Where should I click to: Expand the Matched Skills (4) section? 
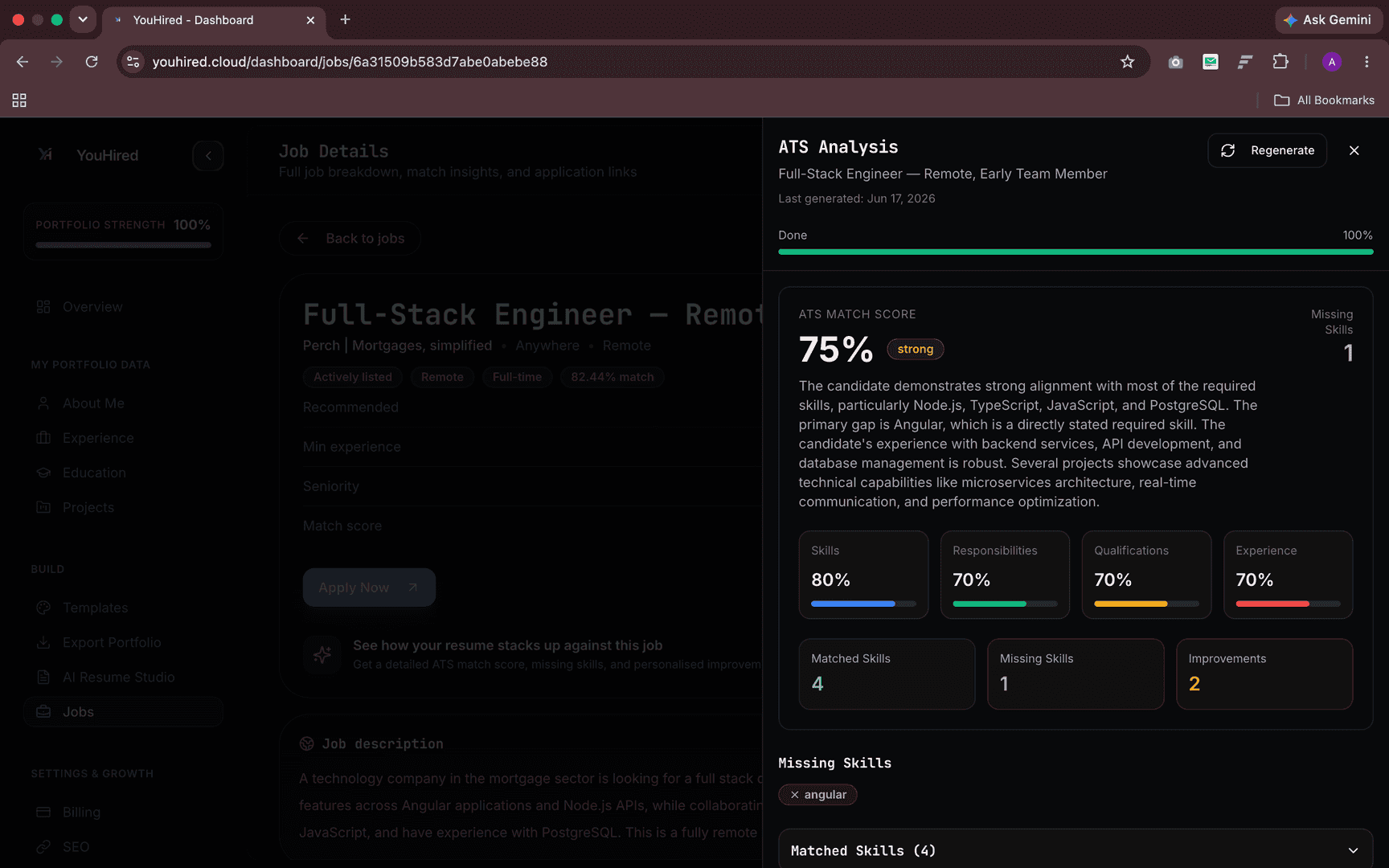(1076, 850)
